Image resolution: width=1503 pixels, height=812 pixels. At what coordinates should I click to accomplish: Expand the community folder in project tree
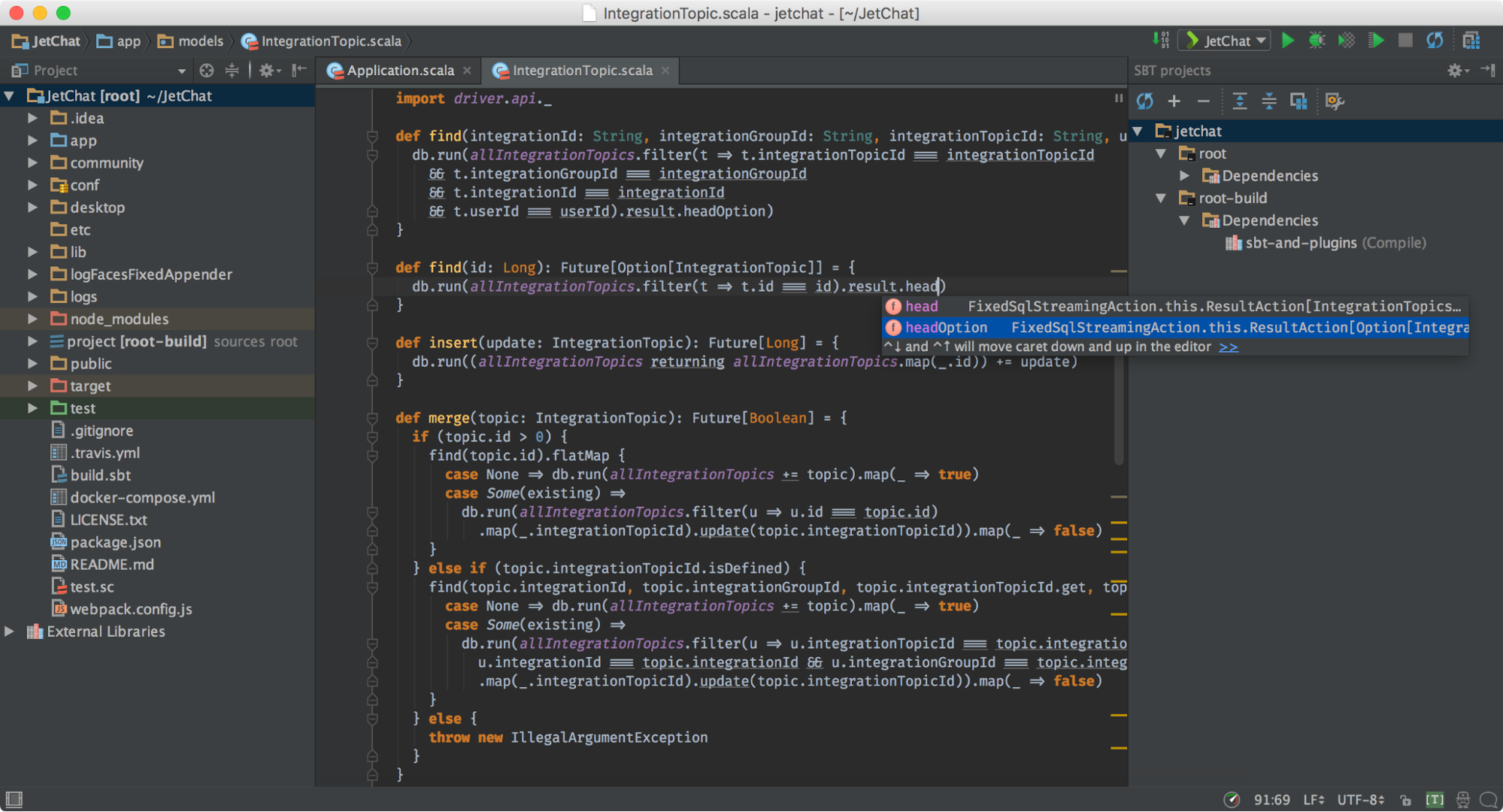(x=29, y=162)
